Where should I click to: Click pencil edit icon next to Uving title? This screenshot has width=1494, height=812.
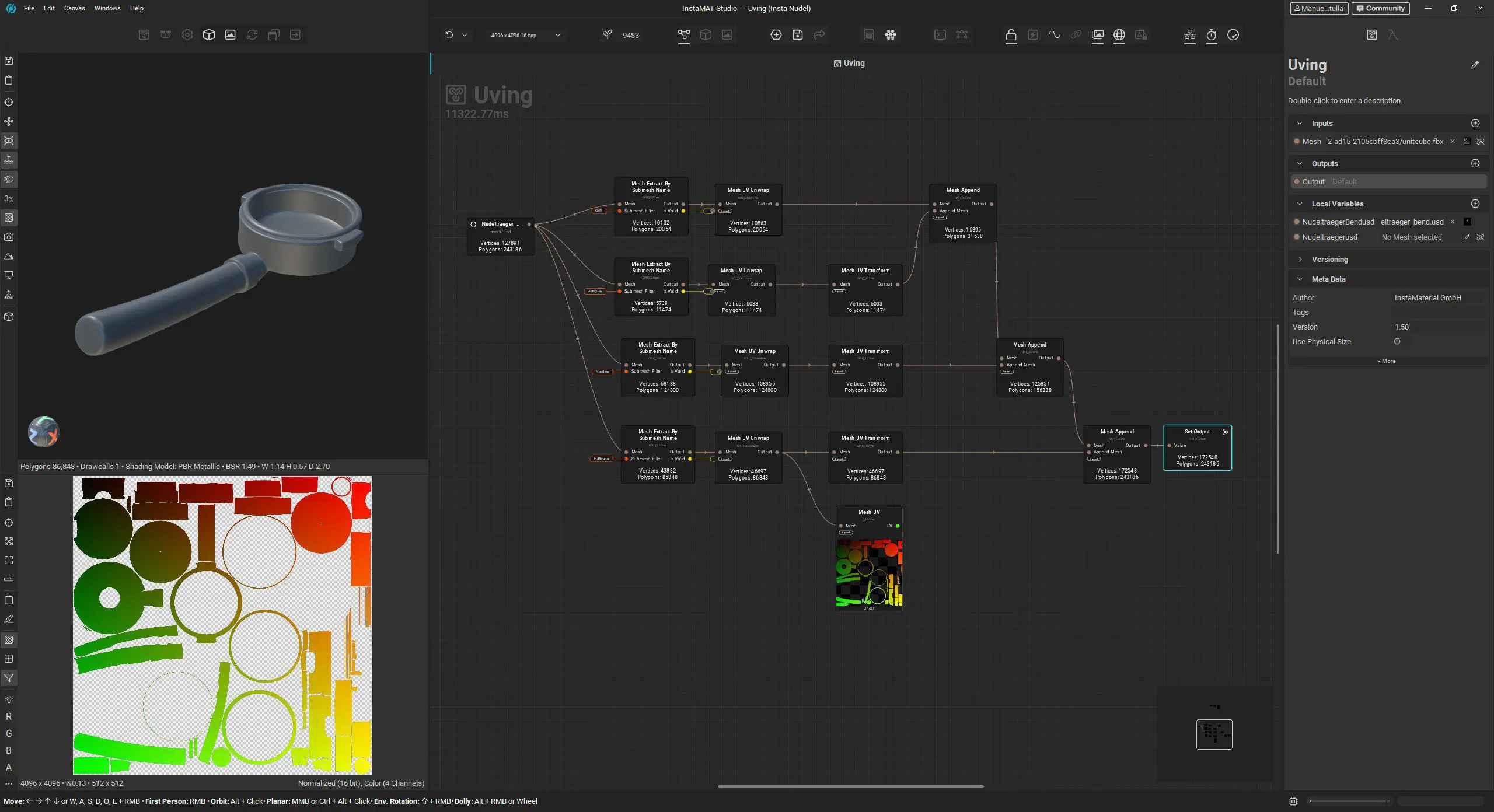click(1475, 65)
